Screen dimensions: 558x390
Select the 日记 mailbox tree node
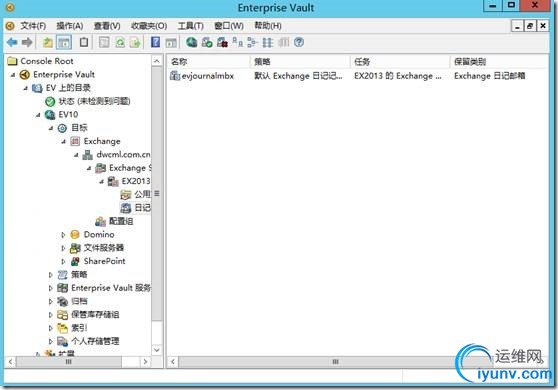click(x=142, y=208)
